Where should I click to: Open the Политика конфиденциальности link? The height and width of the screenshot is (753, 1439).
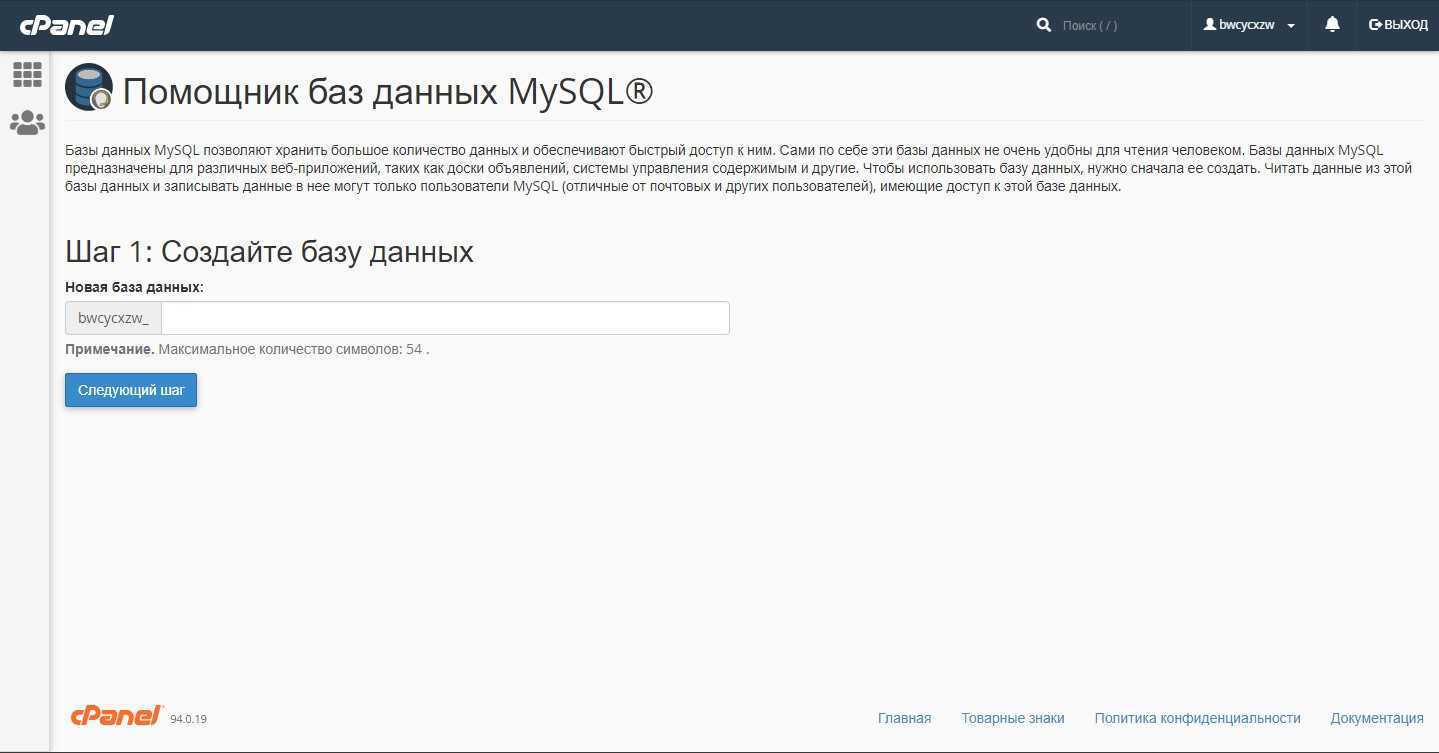(1197, 718)
